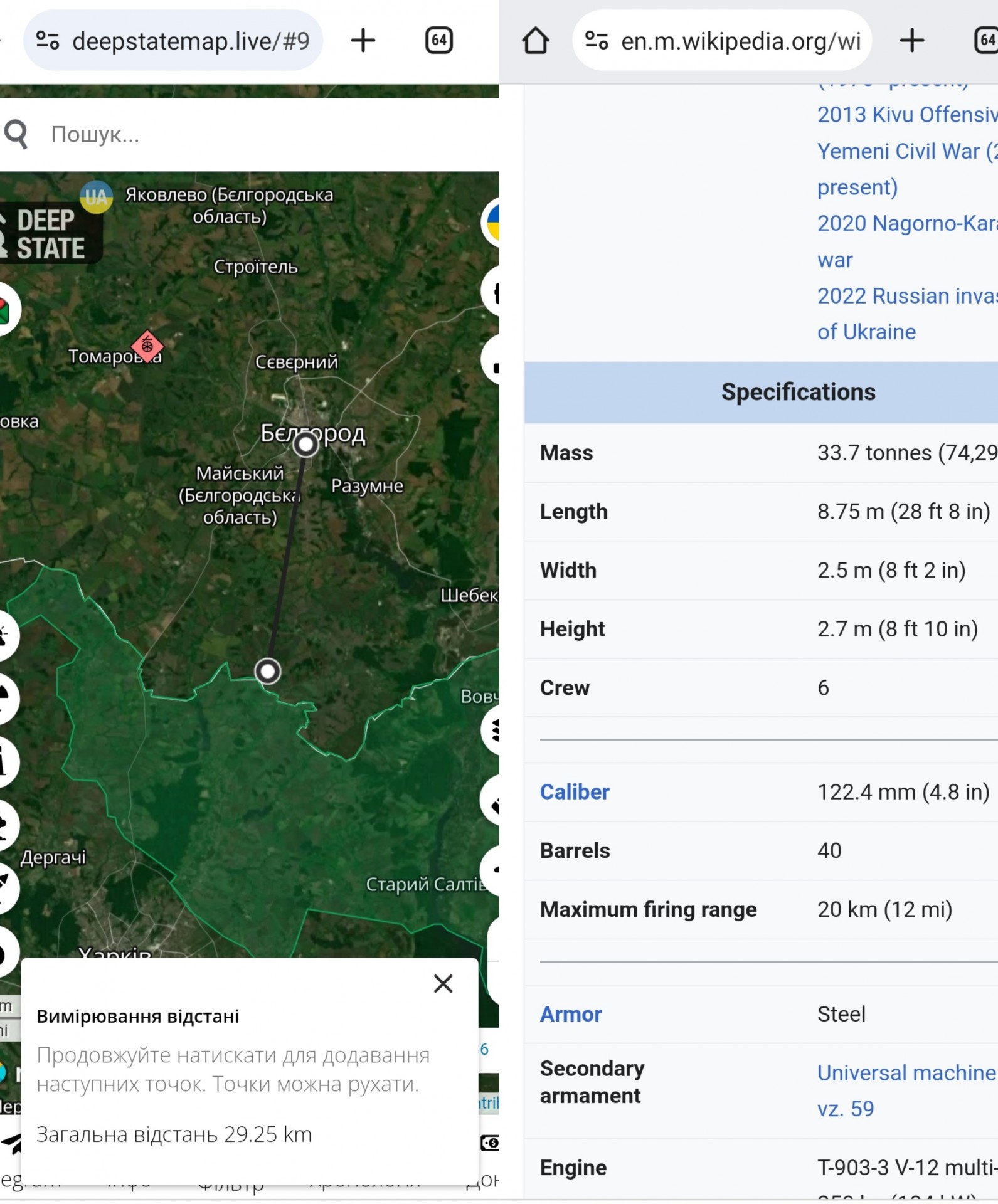The width and height of the screenshot is (998, 1204).
Task: Click the Загальна відстань 29.25 km text
Action: 174,1135
